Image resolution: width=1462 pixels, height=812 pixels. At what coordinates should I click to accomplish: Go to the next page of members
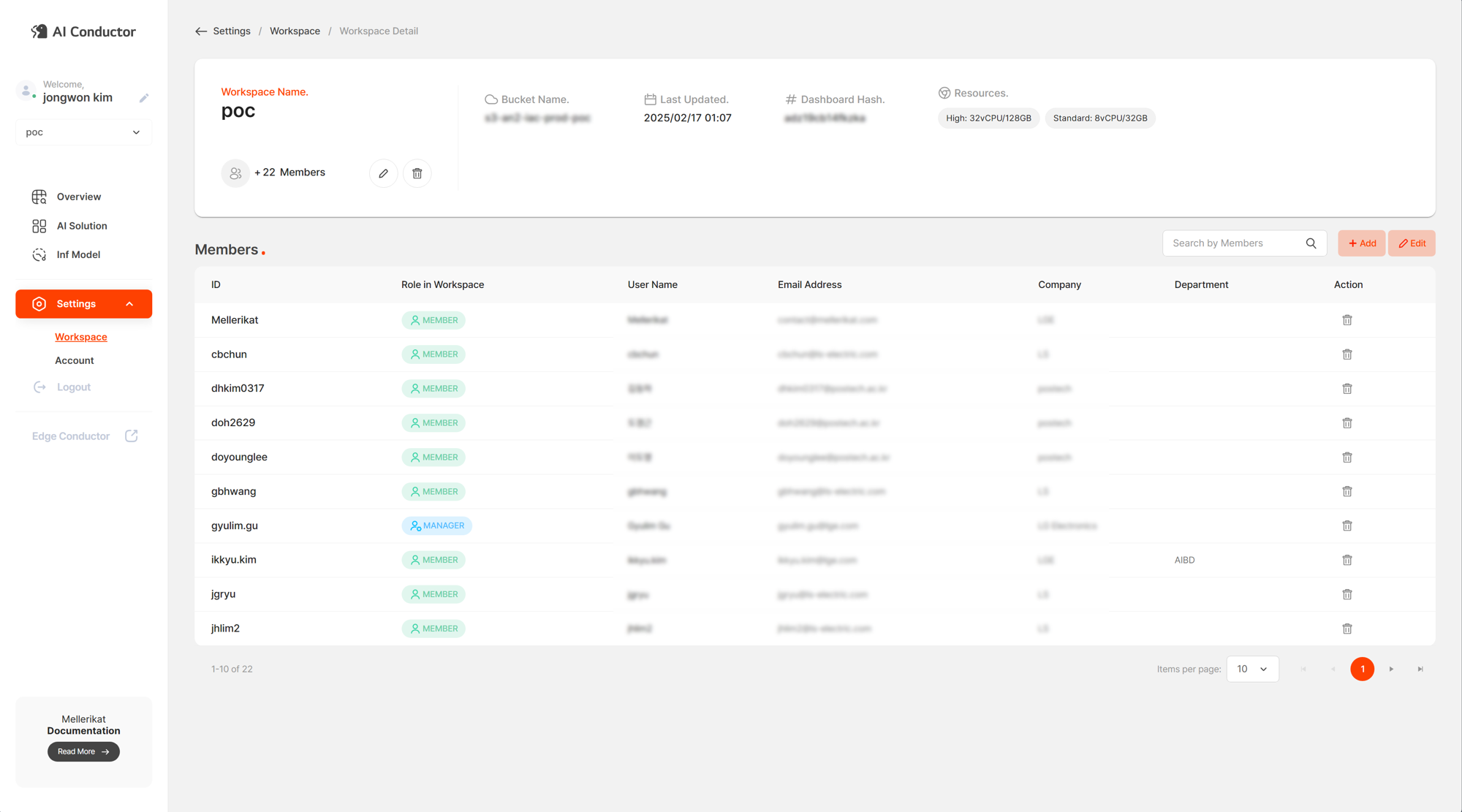point(1391,669)
